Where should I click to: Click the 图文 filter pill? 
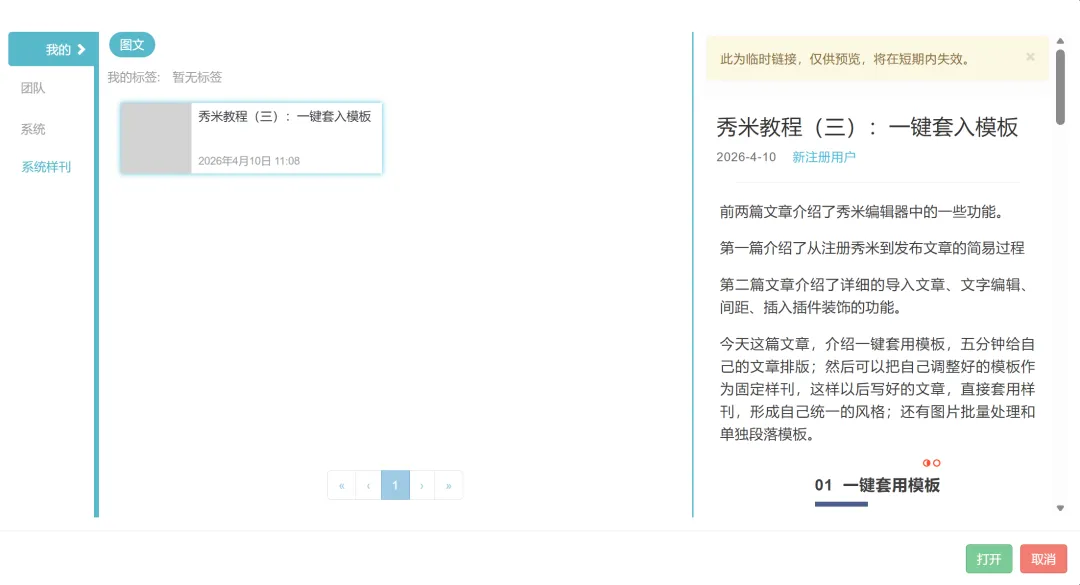point(132,45)
